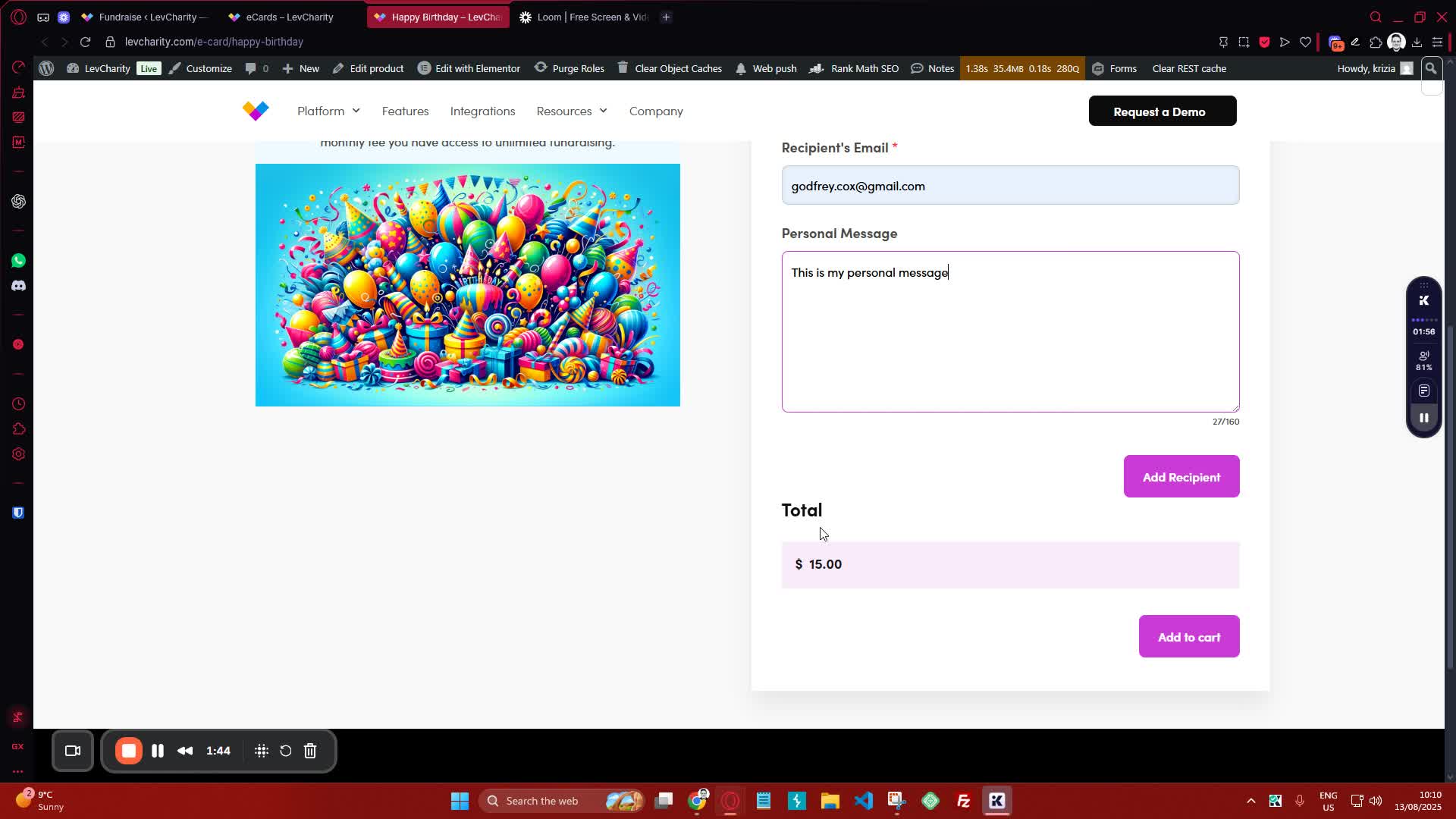Delete the Loom recording with the trash icon

(310, 751)
